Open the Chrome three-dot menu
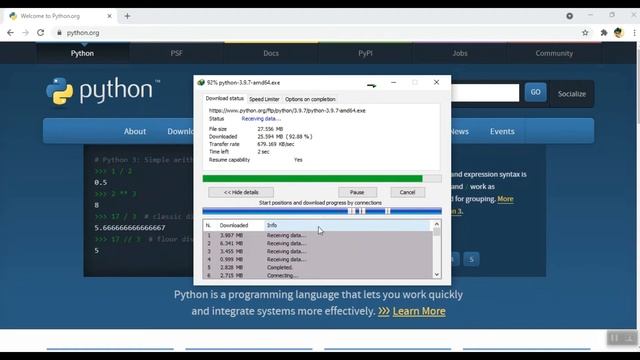Viewport: 640px width, 360px height. (634, 33)
